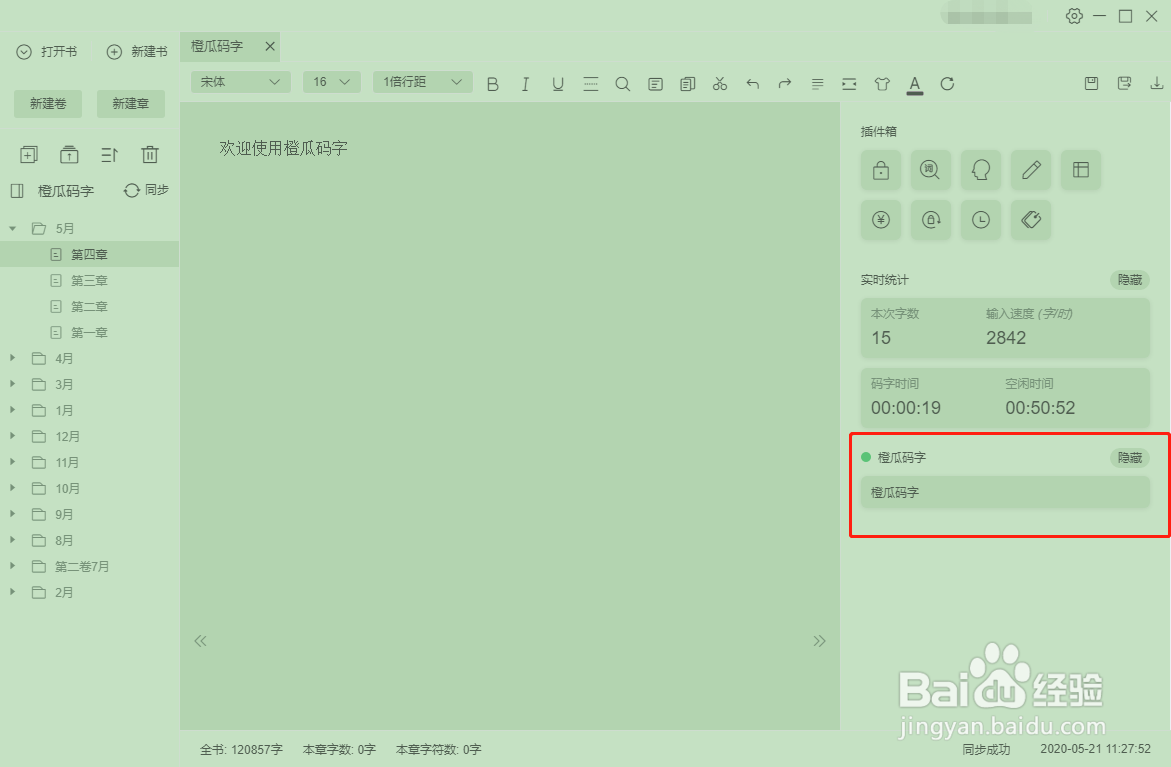Click the 新建书 new book button

pos(137,52)
